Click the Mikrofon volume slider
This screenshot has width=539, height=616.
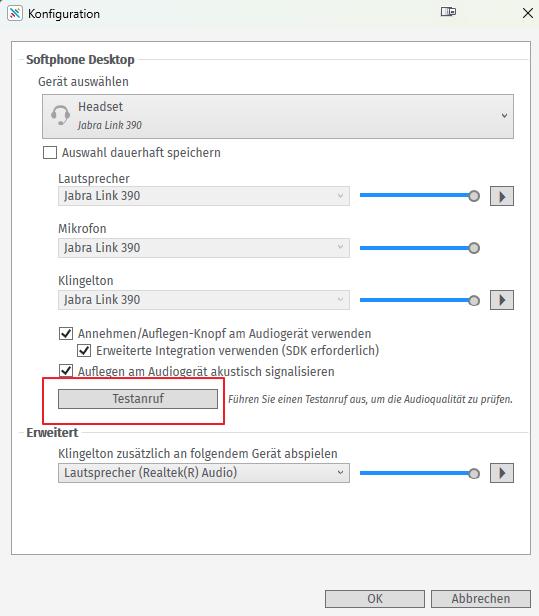[x=420, y=248]
